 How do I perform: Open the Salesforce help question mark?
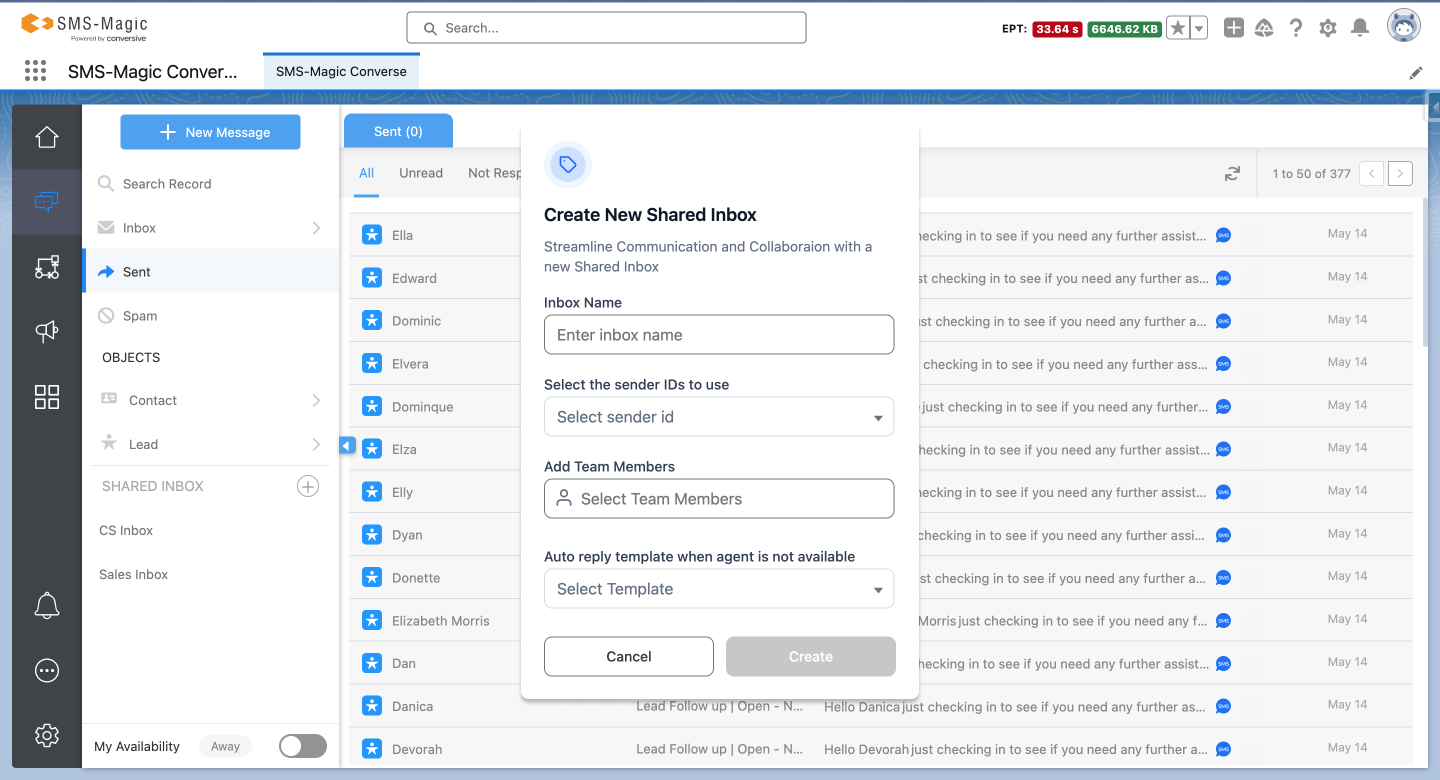coord(1296,28)
